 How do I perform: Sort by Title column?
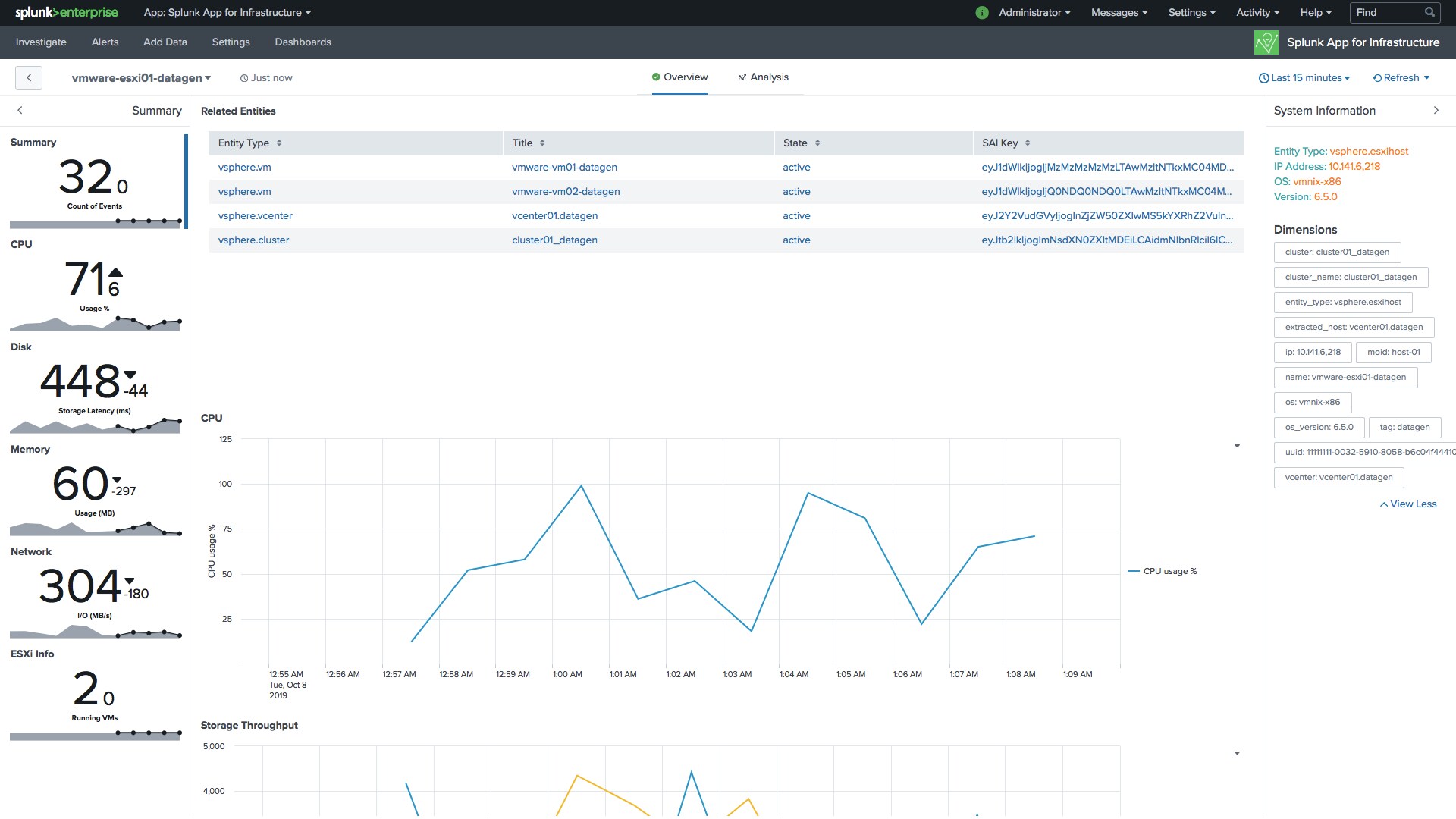542,143
